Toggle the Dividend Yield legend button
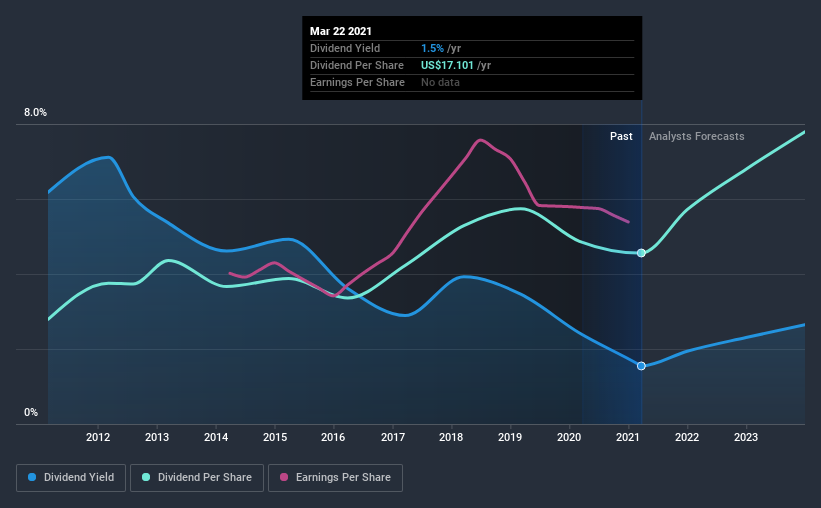This screenshot has width=821, height=508. 71,478
